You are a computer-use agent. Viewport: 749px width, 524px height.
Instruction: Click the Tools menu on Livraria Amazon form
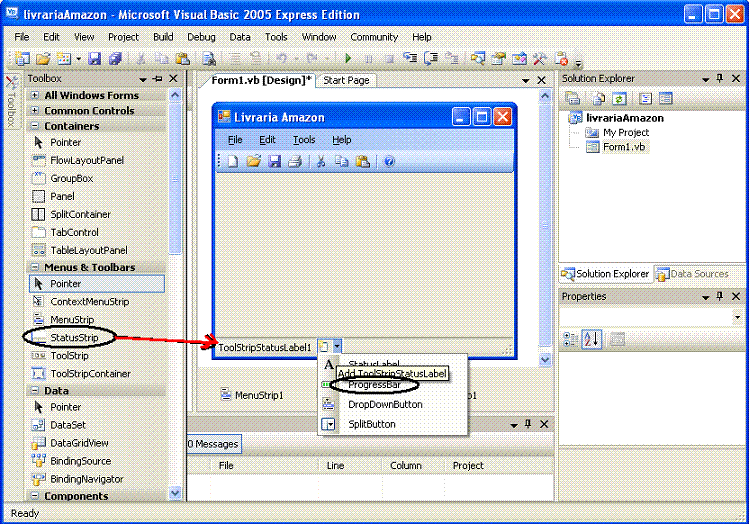coord(304,140)
